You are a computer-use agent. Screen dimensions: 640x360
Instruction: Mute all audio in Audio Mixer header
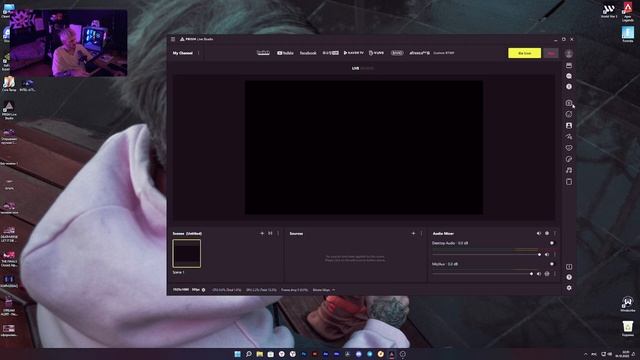[x=539, y=233]
